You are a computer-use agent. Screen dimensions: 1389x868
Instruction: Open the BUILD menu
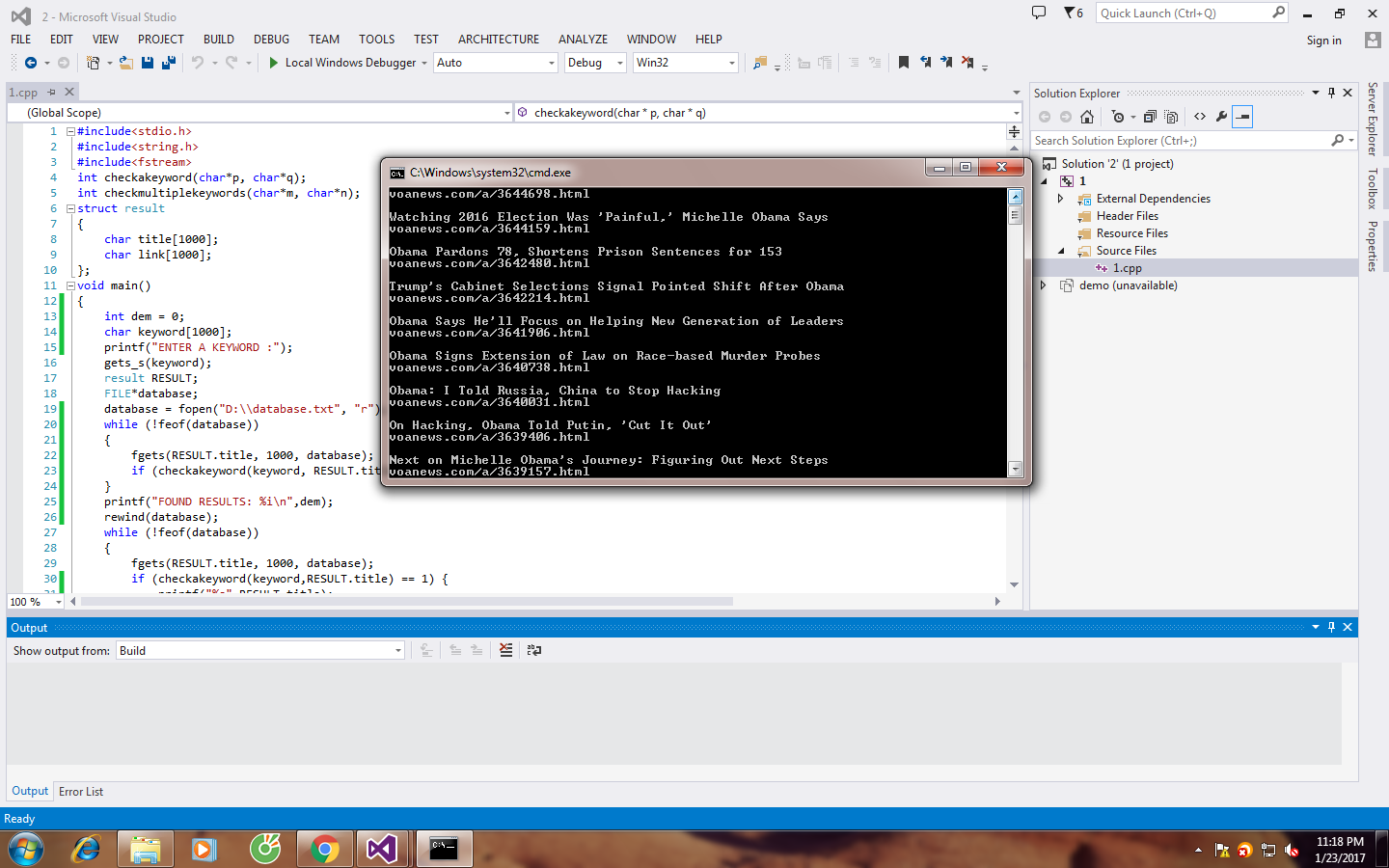click(218, 40)
